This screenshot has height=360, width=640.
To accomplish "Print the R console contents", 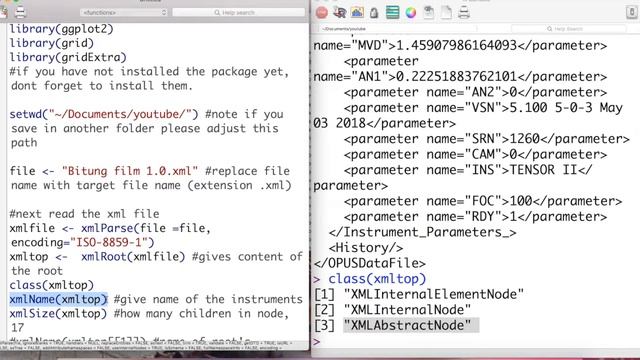I will pos(464,13).
